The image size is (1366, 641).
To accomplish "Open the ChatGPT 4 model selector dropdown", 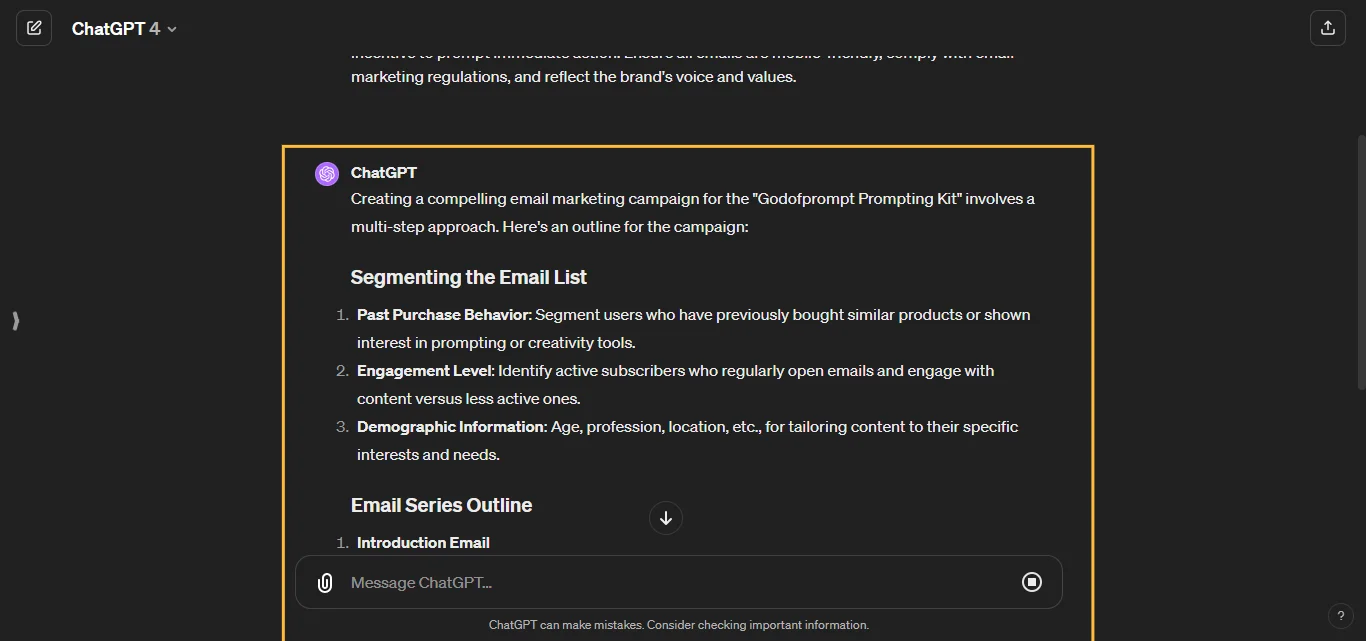I will 124,29.
